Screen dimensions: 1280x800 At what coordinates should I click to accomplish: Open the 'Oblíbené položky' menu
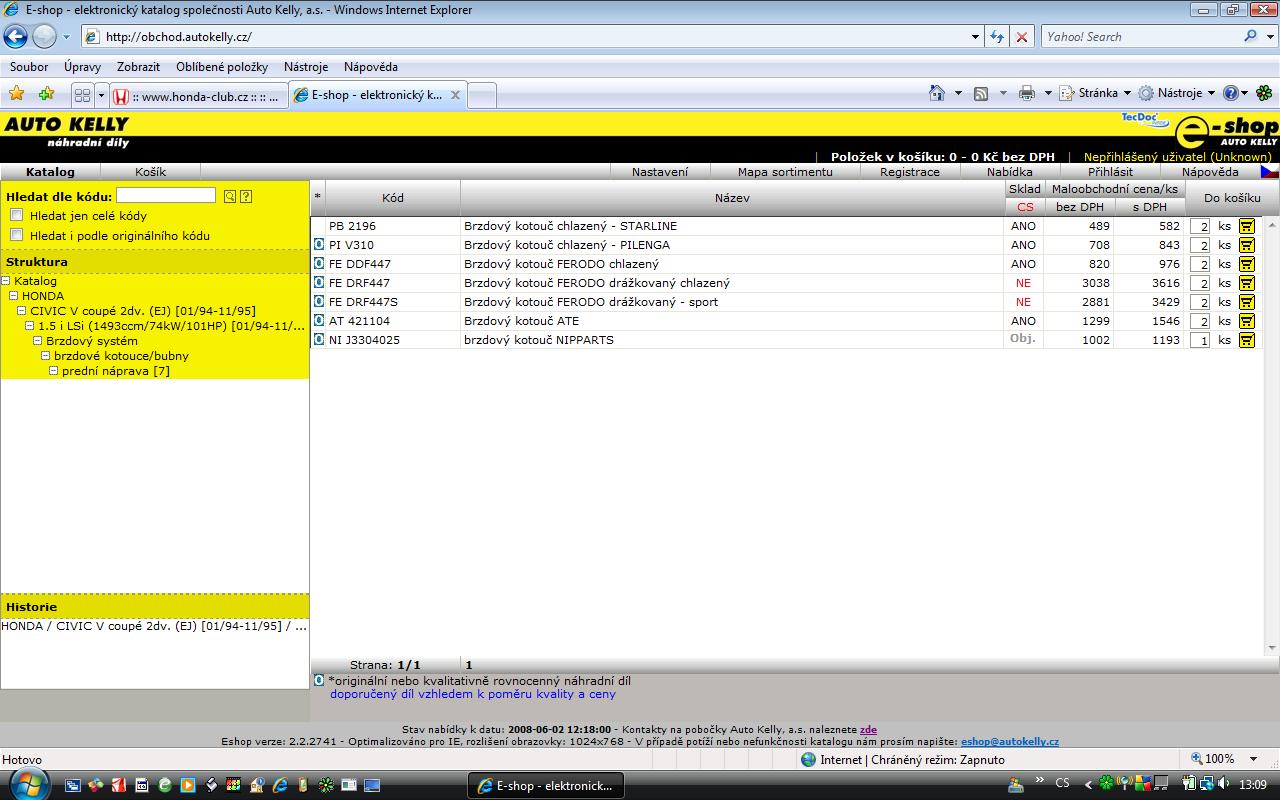click(x=222, y=67)
